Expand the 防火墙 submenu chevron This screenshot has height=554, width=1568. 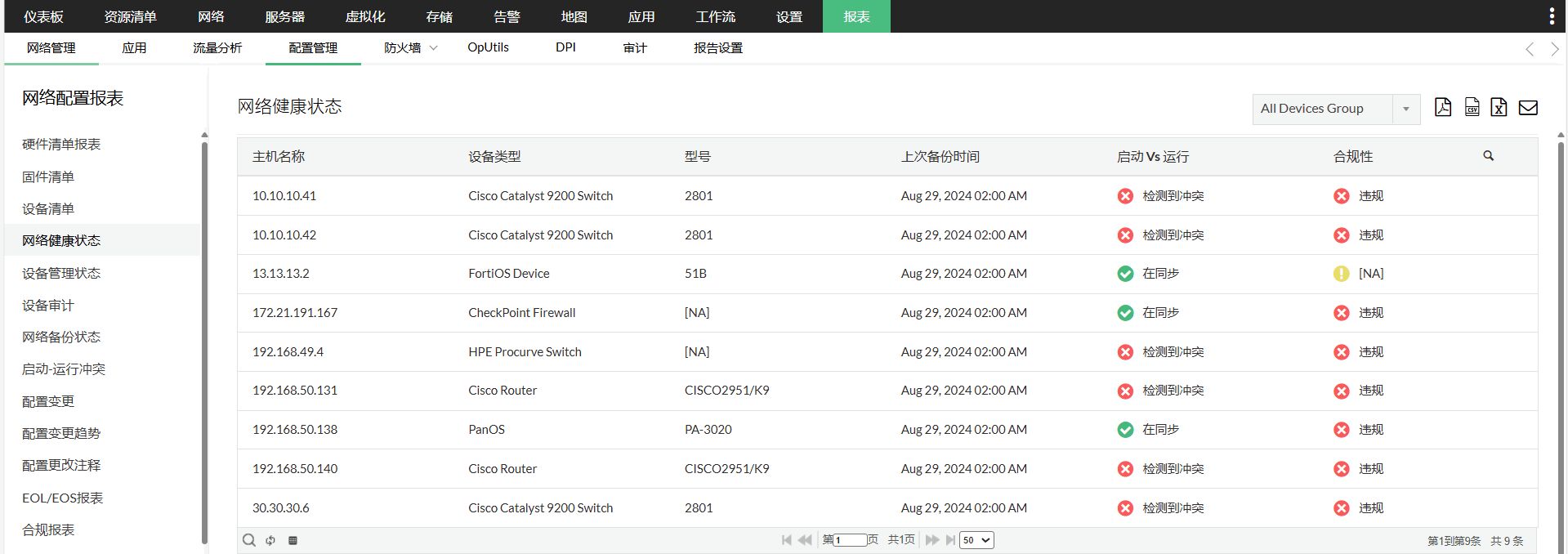(434, 48)
